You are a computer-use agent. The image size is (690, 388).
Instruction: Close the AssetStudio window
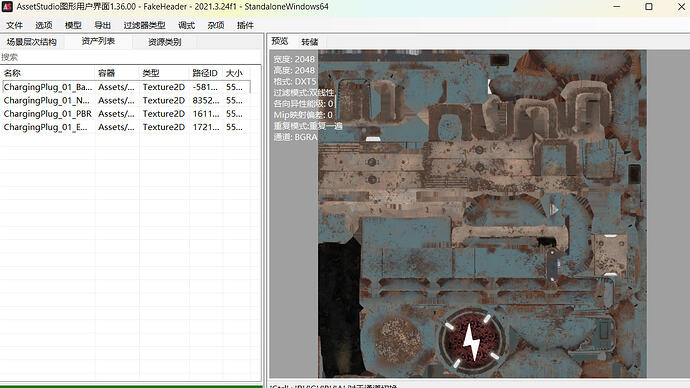(681, 7)
